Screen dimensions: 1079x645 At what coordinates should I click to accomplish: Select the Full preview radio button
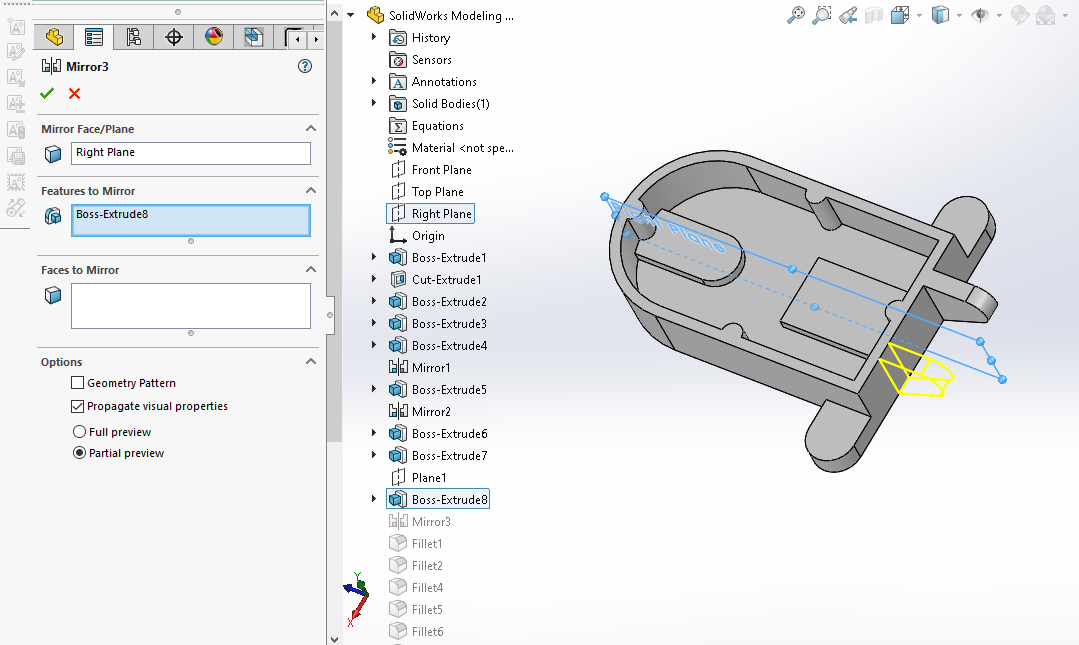(x=80, y=432)
